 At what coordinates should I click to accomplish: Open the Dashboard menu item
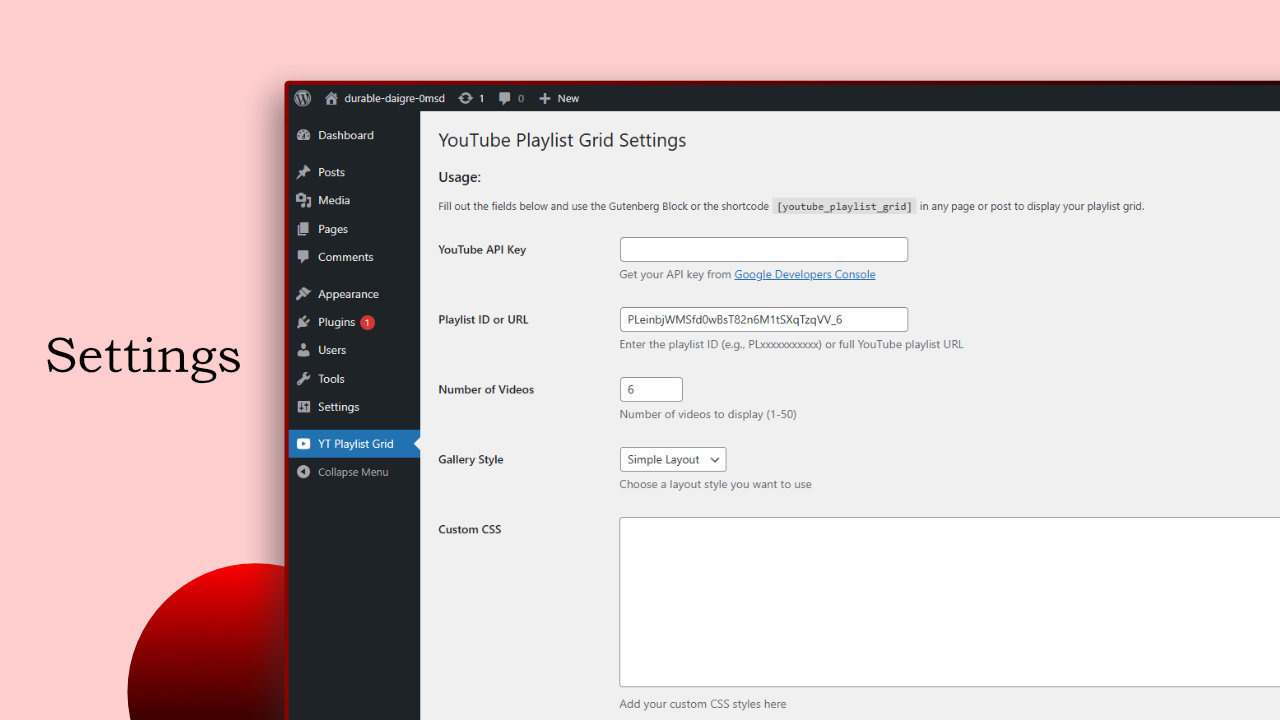pyautogui.click(x=345, y=135)
